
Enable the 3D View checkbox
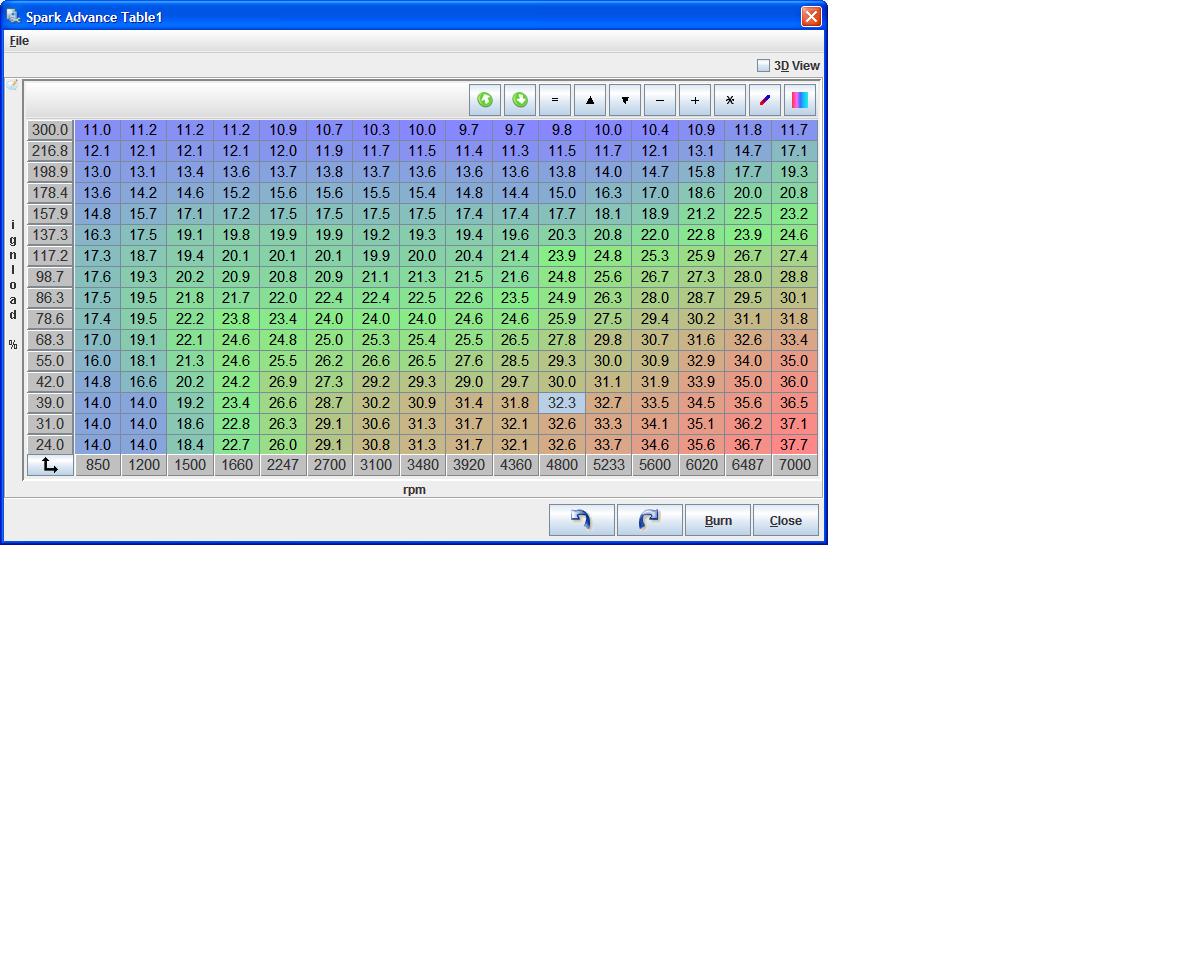point(764,66)
